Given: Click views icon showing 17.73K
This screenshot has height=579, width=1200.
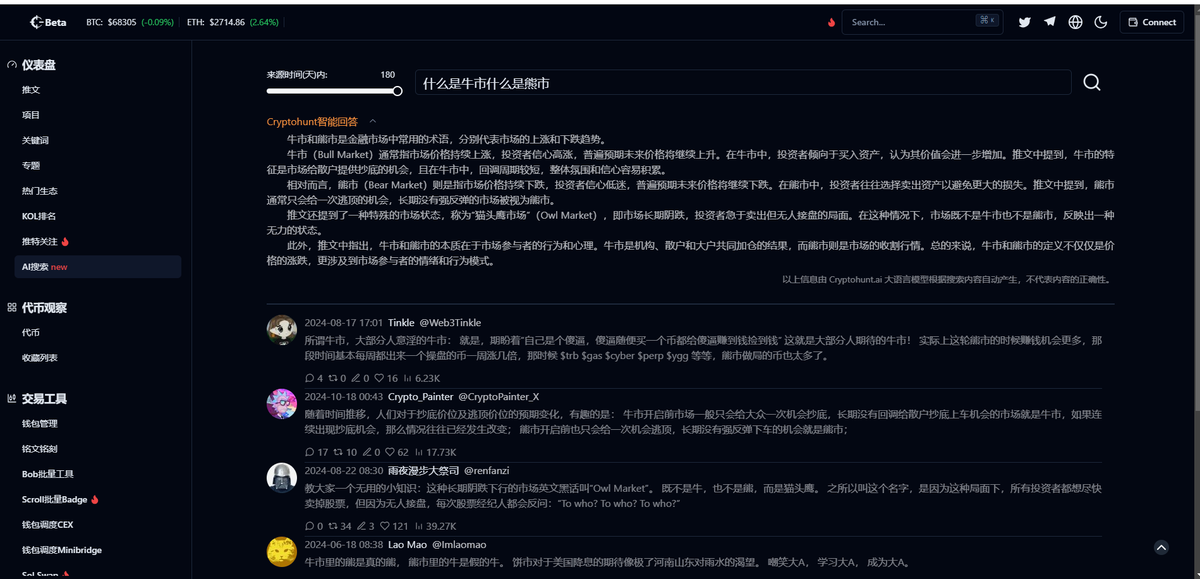Looking at the screenshot, I should [418, 452].
